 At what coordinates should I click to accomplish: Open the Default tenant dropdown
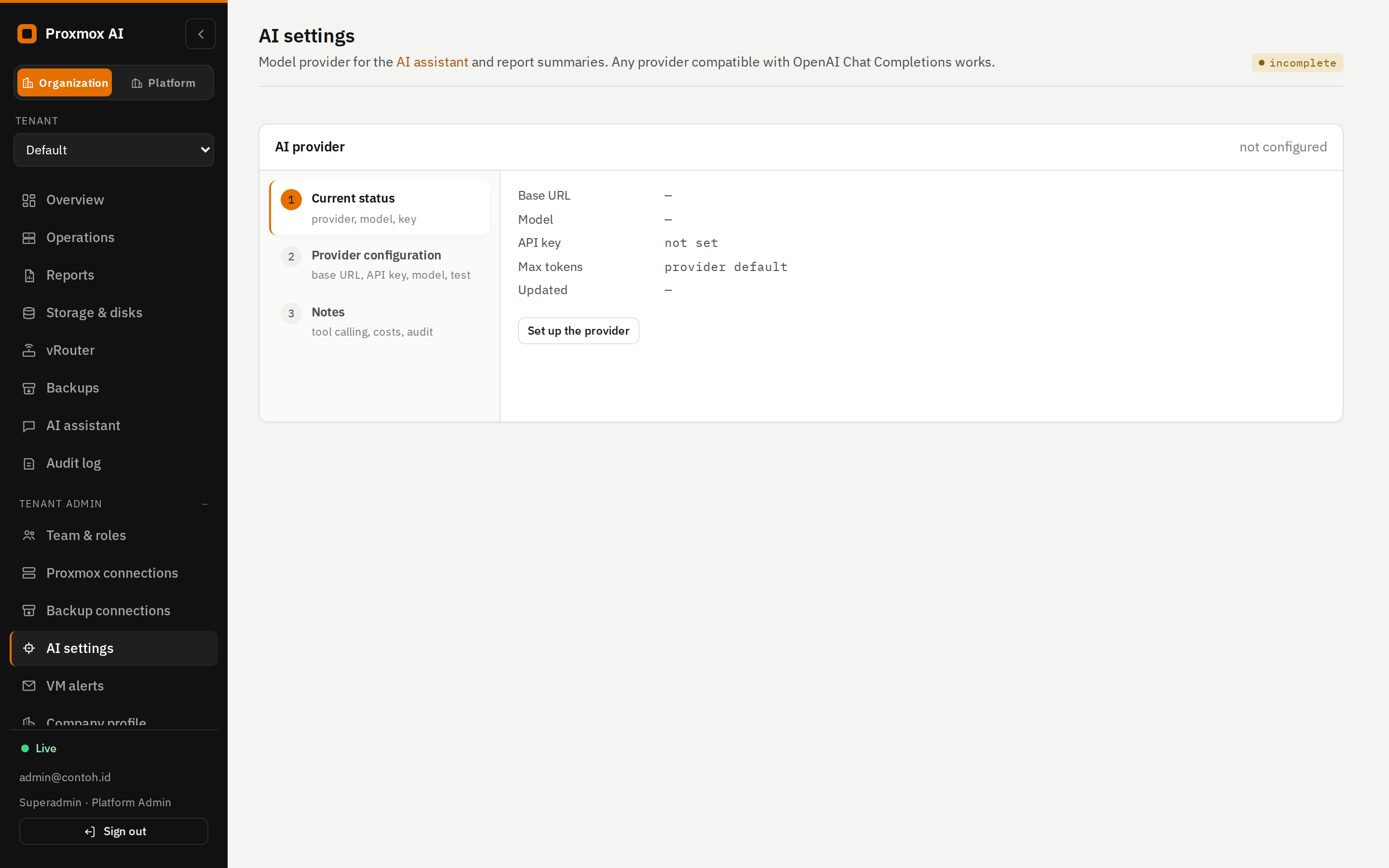[x=114, y=150]
